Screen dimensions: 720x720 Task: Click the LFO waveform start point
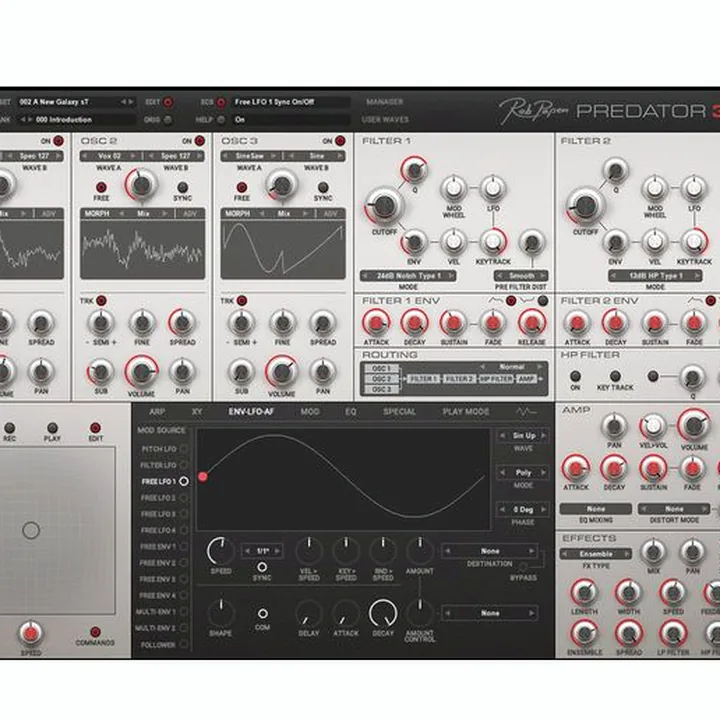202,477
